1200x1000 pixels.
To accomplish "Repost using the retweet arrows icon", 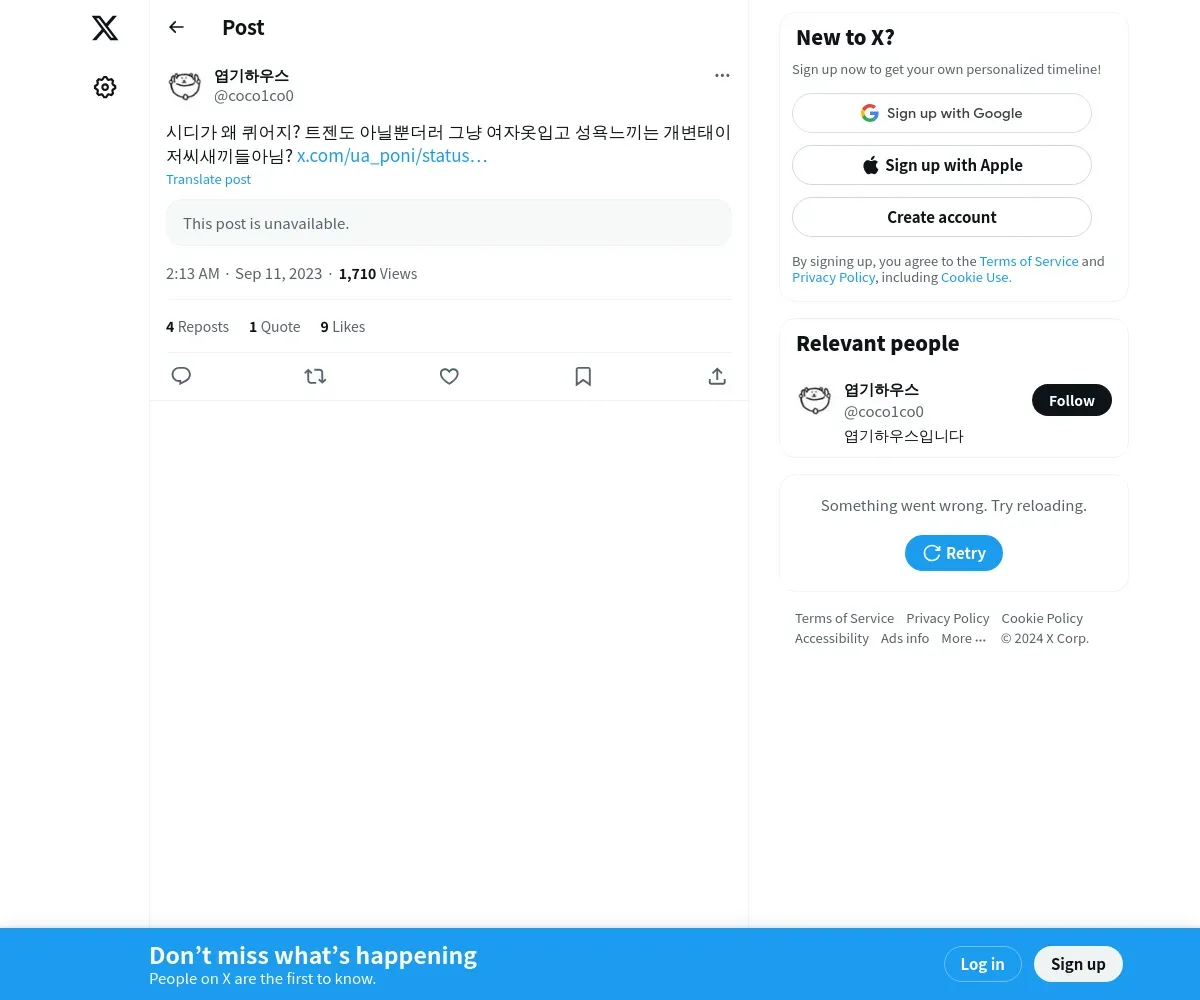I will (x=315, y=376).
